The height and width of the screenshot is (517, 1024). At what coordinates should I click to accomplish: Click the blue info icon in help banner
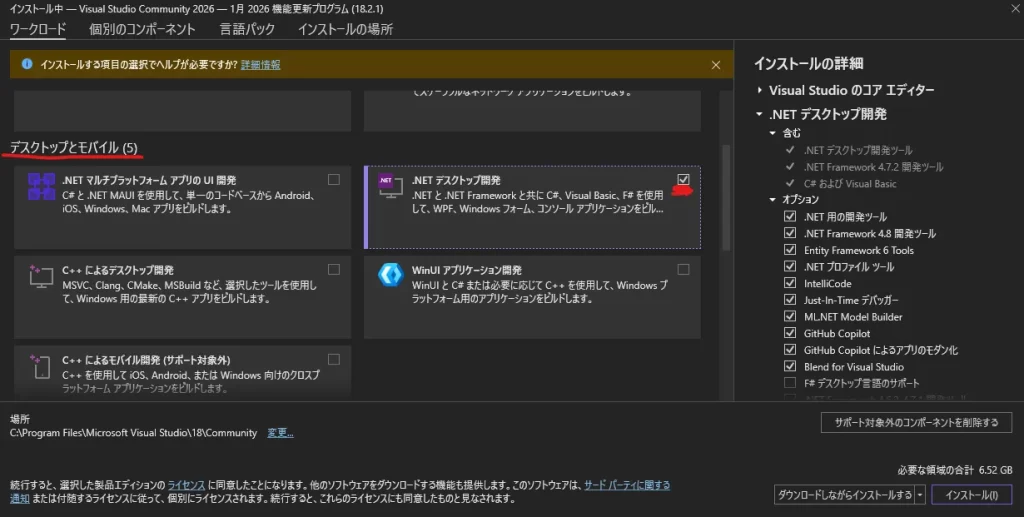(x=27, y=64)
